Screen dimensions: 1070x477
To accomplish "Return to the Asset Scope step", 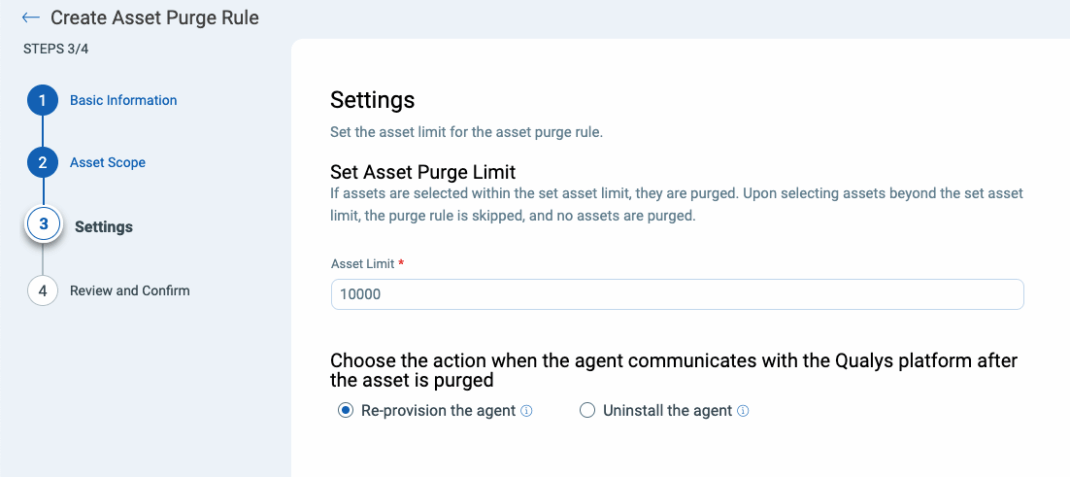I will [107, 162].
